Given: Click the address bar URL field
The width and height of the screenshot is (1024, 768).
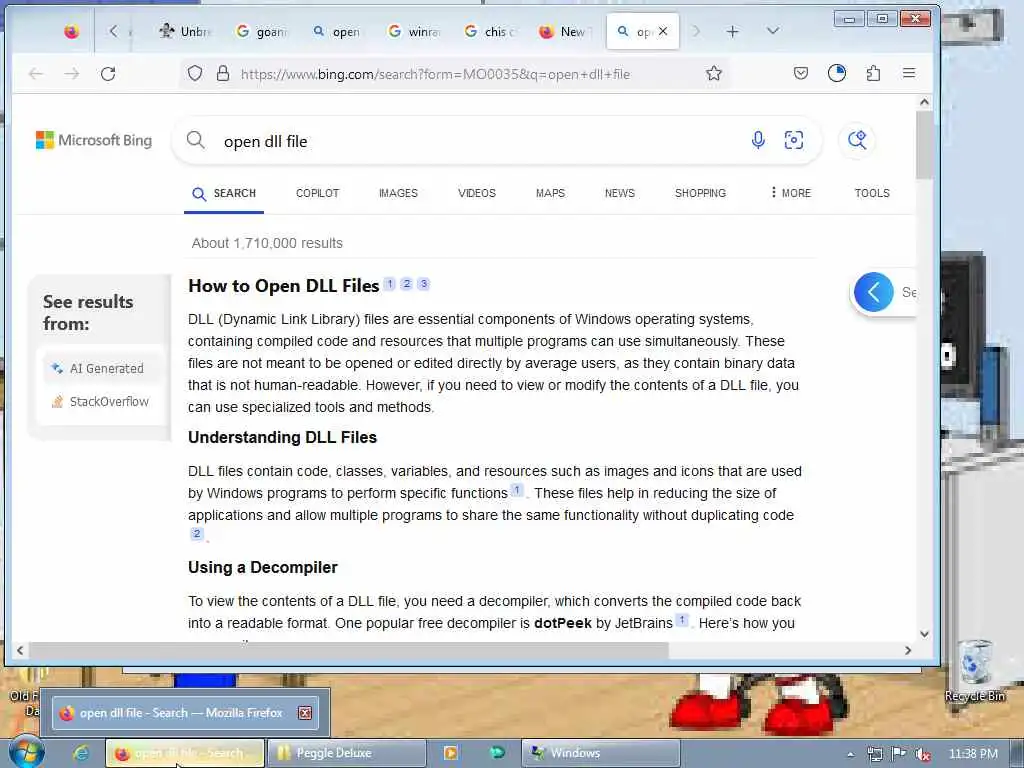Looking at the screenshot, I should tap(435, 74).
